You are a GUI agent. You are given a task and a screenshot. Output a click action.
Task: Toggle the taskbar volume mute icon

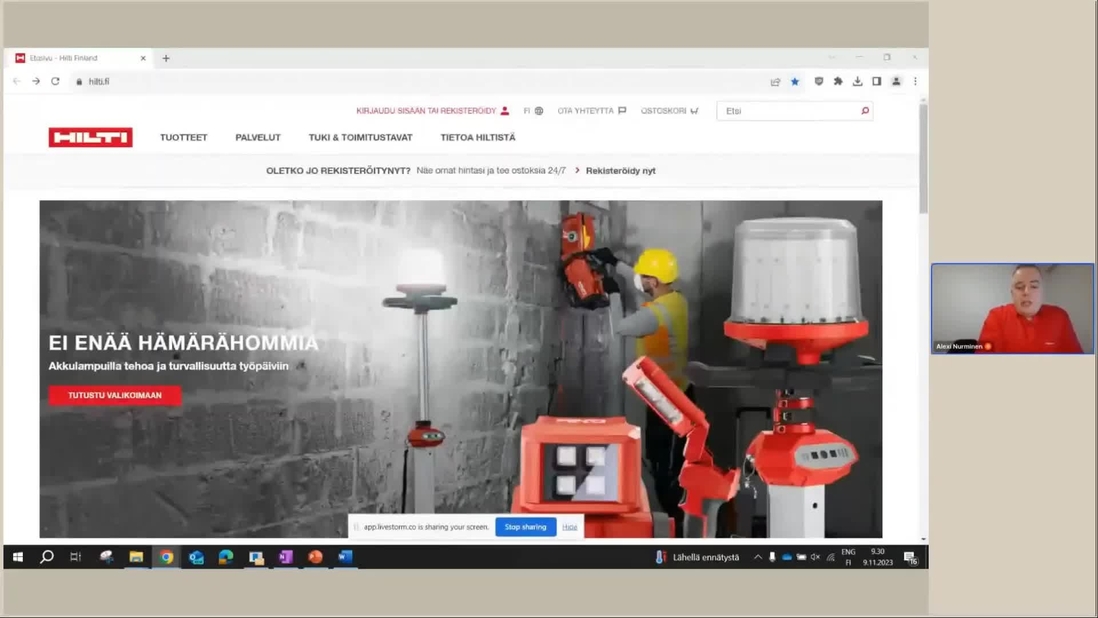tap(815, 557)
